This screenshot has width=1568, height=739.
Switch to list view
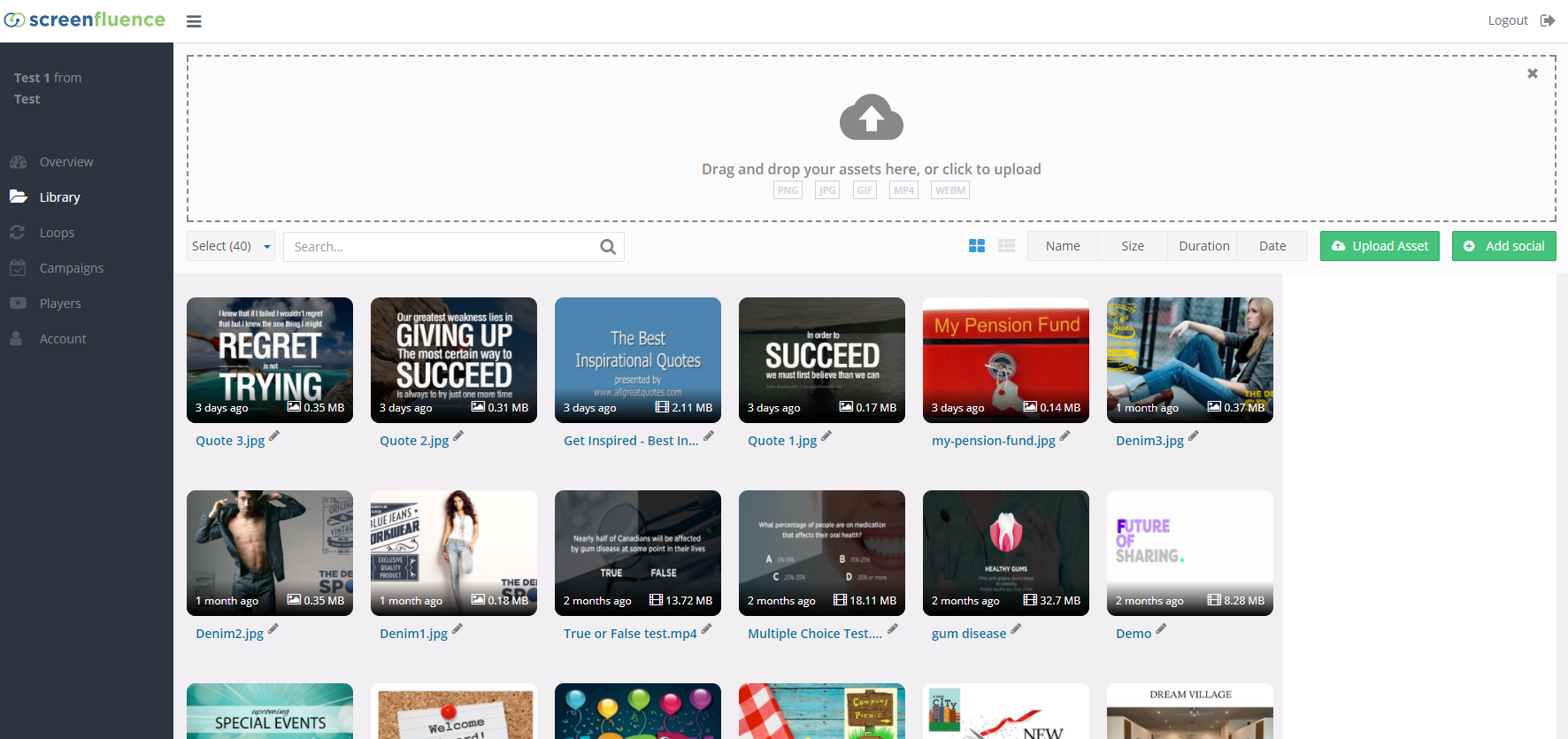pos(1007,246)
